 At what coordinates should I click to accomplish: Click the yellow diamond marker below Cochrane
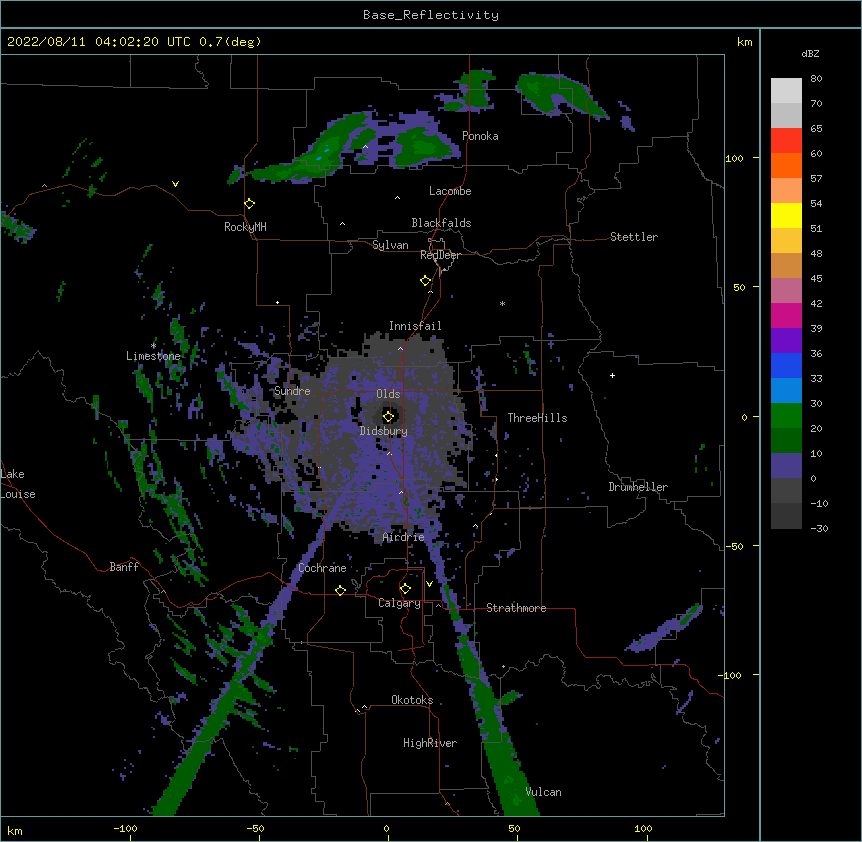click(340, 590)
